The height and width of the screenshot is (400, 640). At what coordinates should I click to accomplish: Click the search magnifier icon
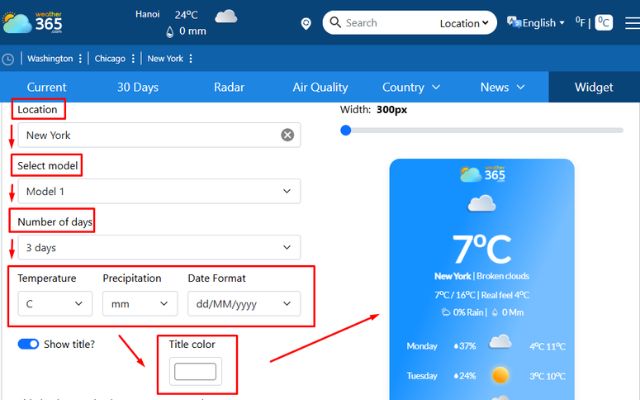[x=335, y=22]
